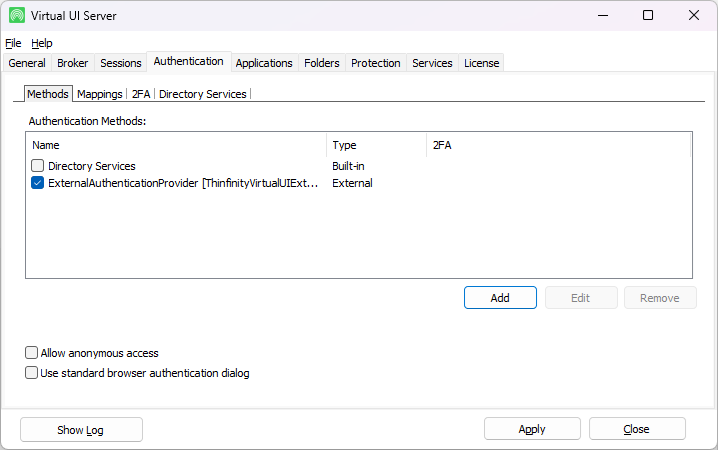Click the Add button
The image size is (718, 450).
point(500,298)
